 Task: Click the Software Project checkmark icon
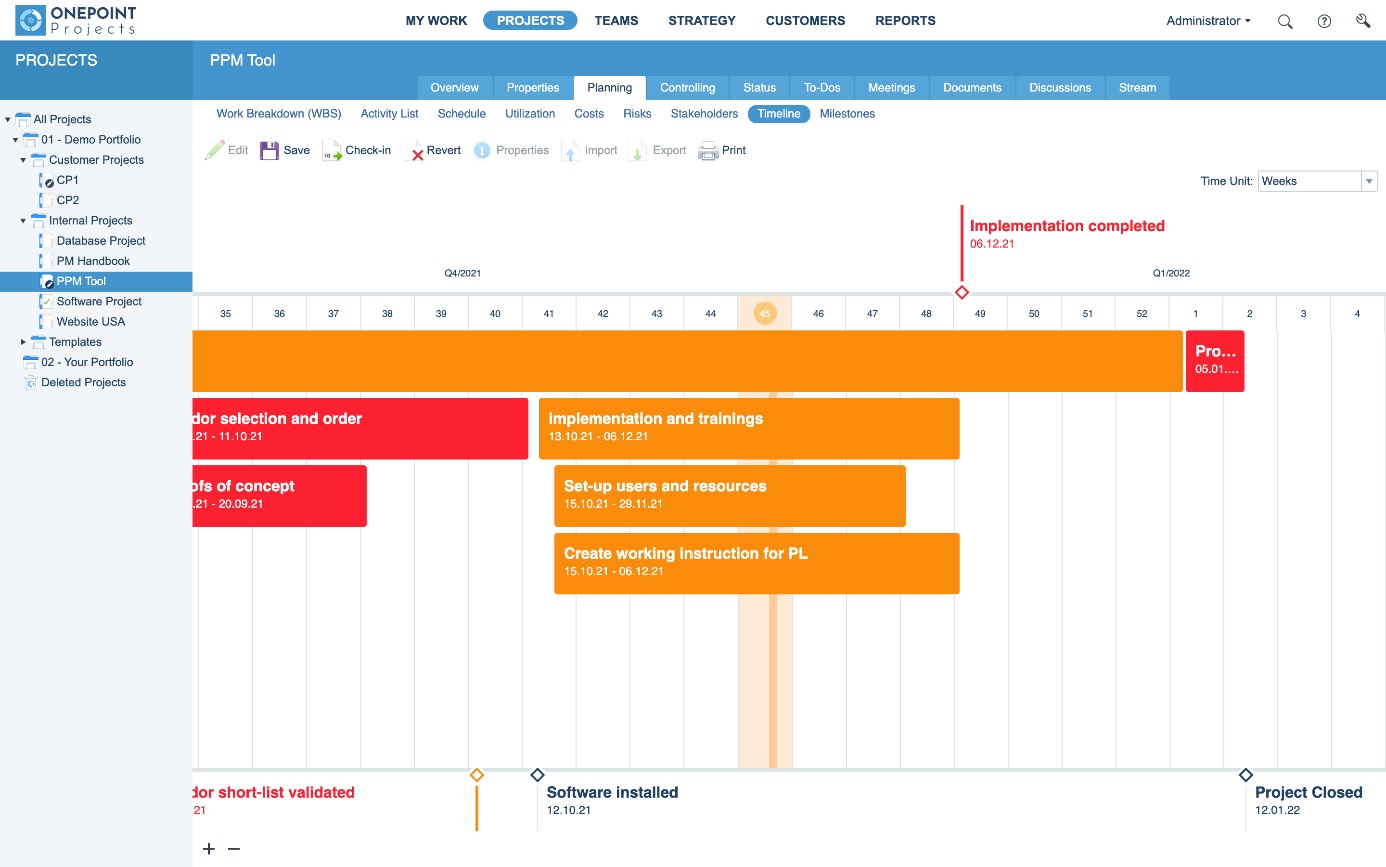(45, 301)
